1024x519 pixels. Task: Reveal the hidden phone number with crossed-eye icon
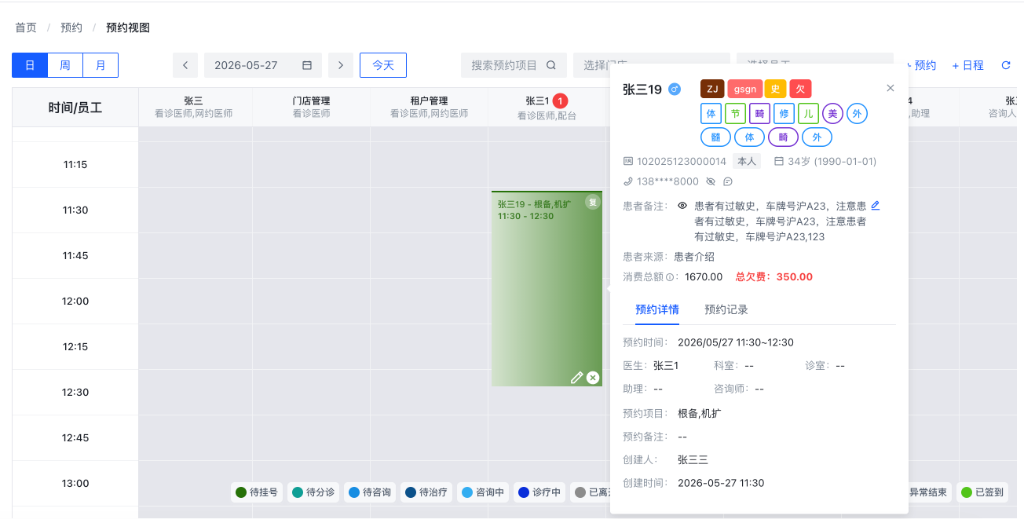[711, 181]
